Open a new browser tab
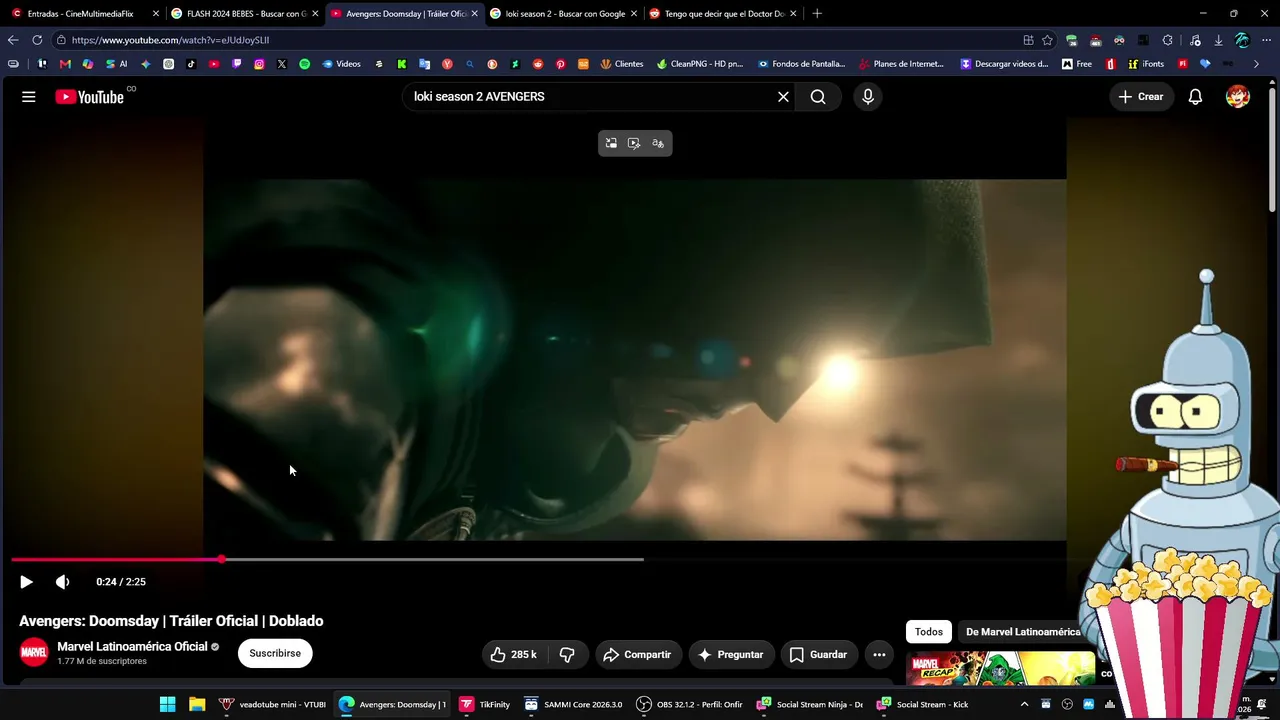This screenshot has height=720, width=1280. 817,14
